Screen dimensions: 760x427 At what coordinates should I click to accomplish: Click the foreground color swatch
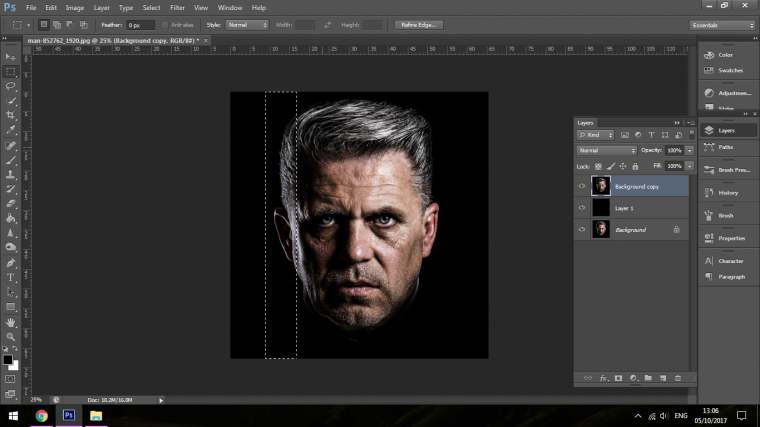pos(7,360)
